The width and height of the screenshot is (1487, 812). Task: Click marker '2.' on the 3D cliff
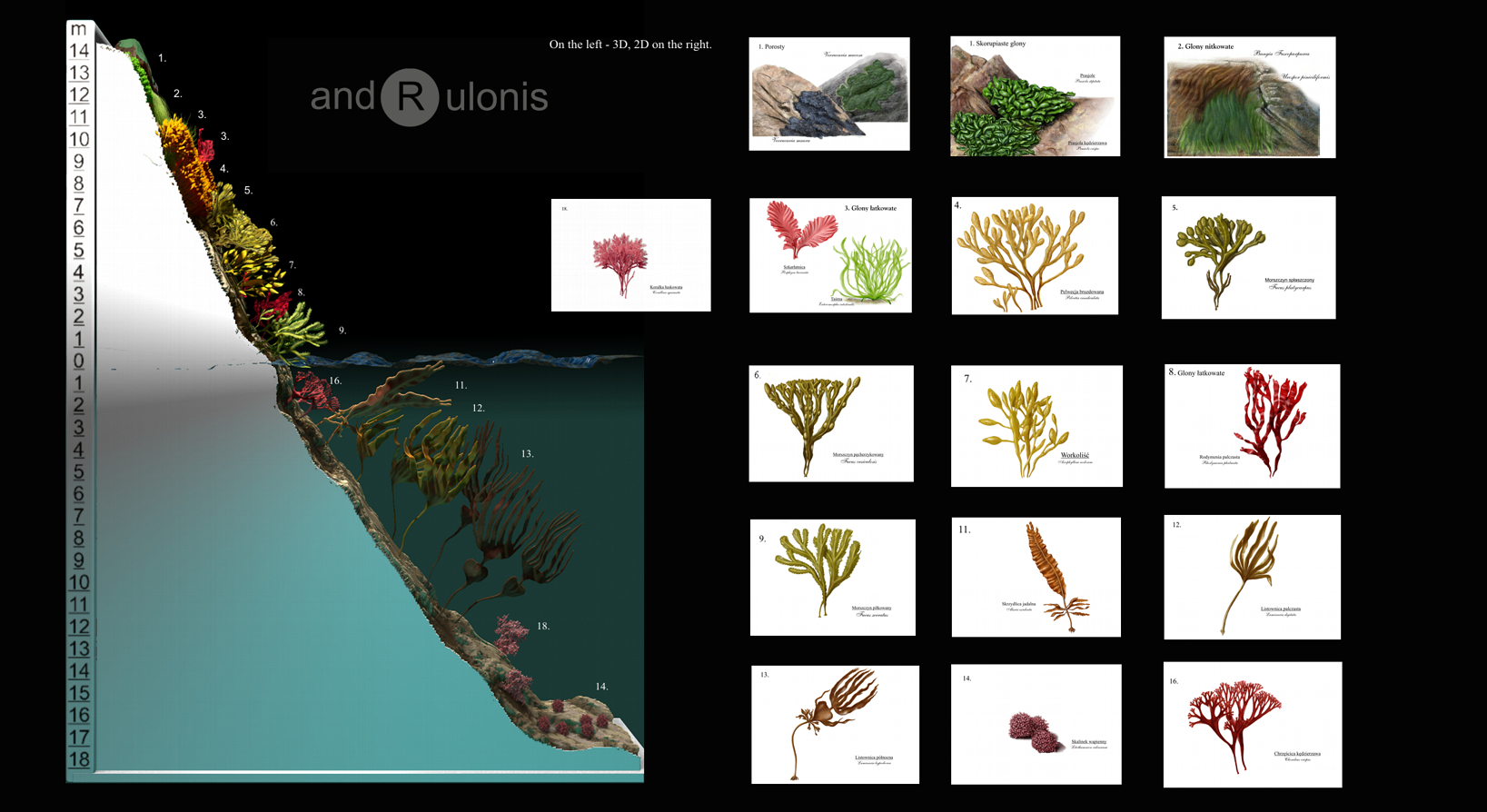[x=178, y=94]
